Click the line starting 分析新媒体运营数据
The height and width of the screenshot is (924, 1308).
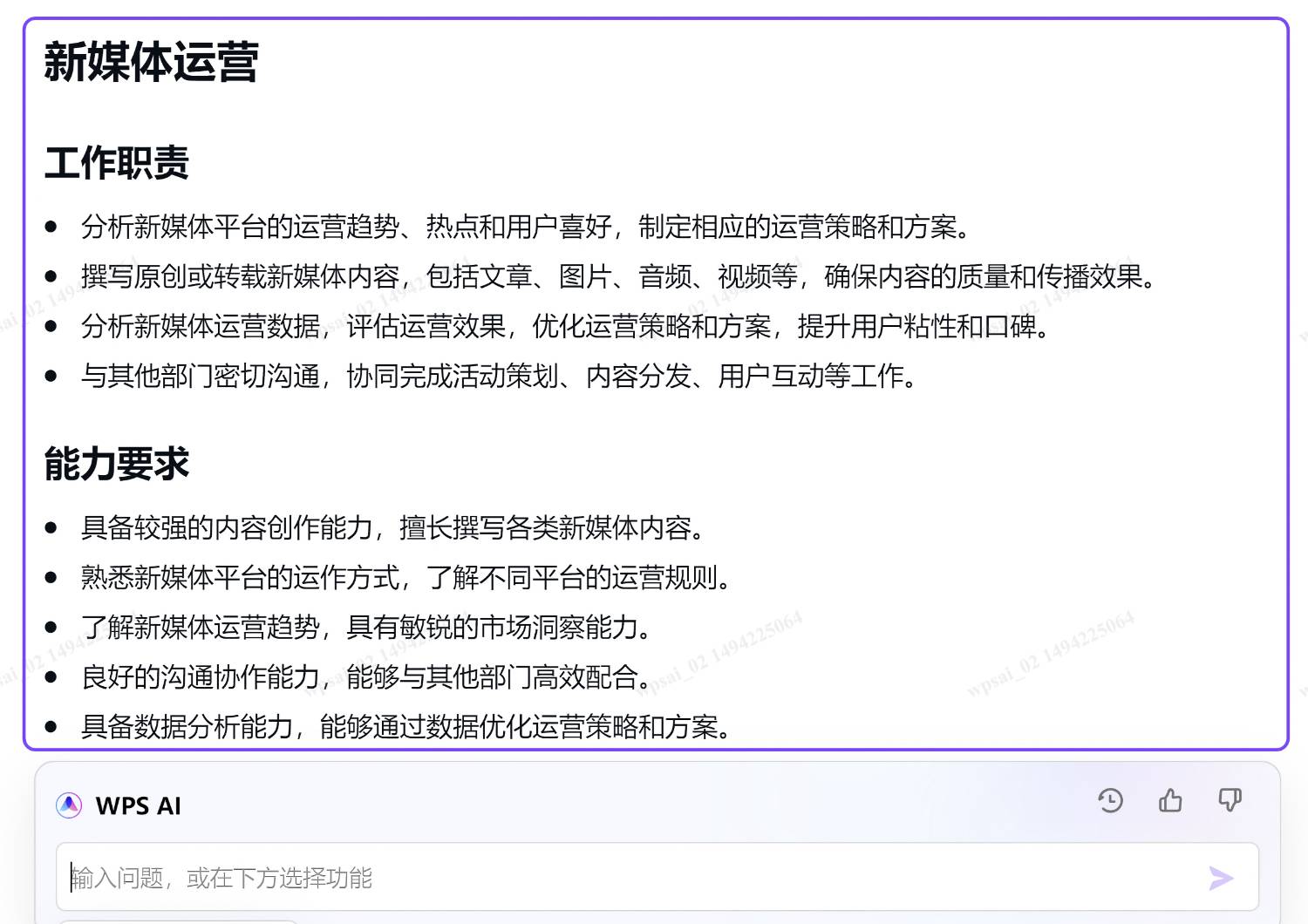click(566, 326)
